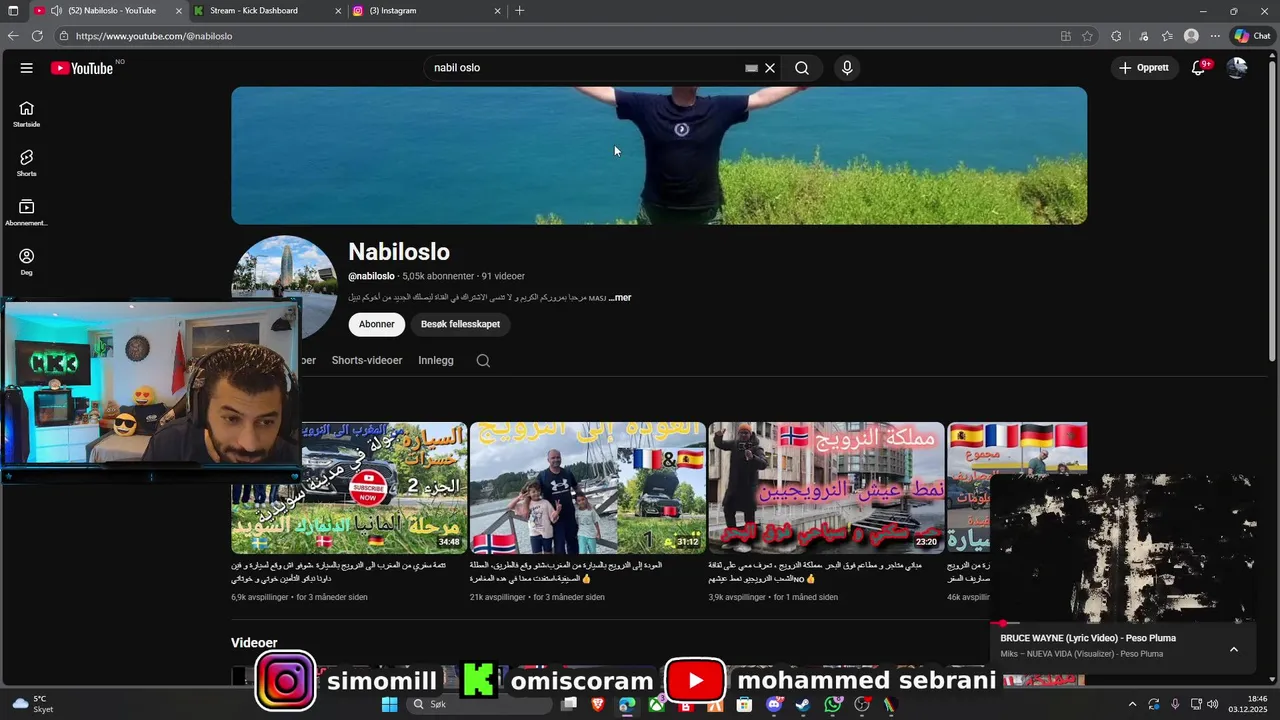This screenshot has width=1280, height=720.
Task: Subscribe with the Abonner button
Action: 377,324
